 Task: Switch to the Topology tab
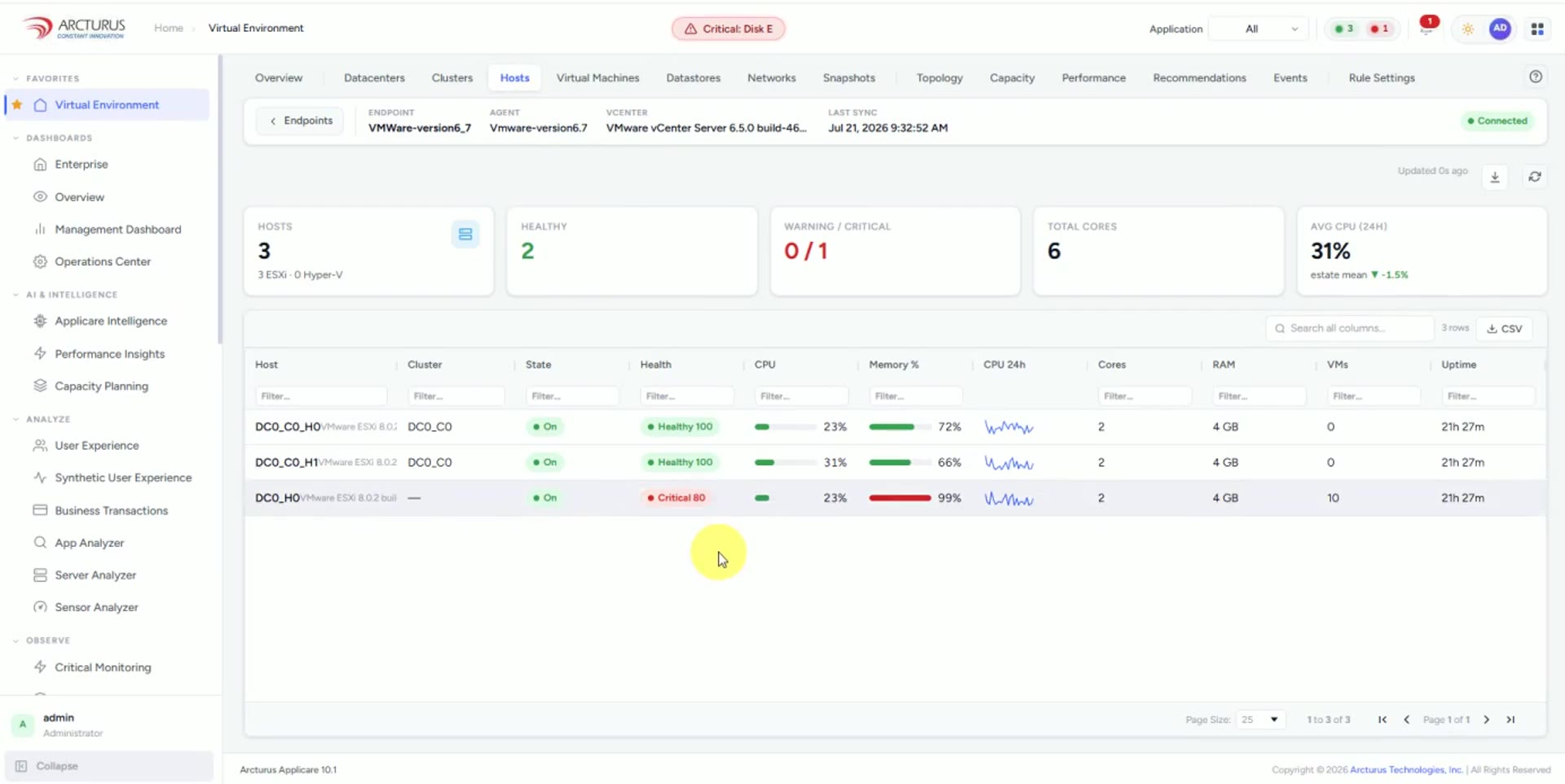point(939,77)
